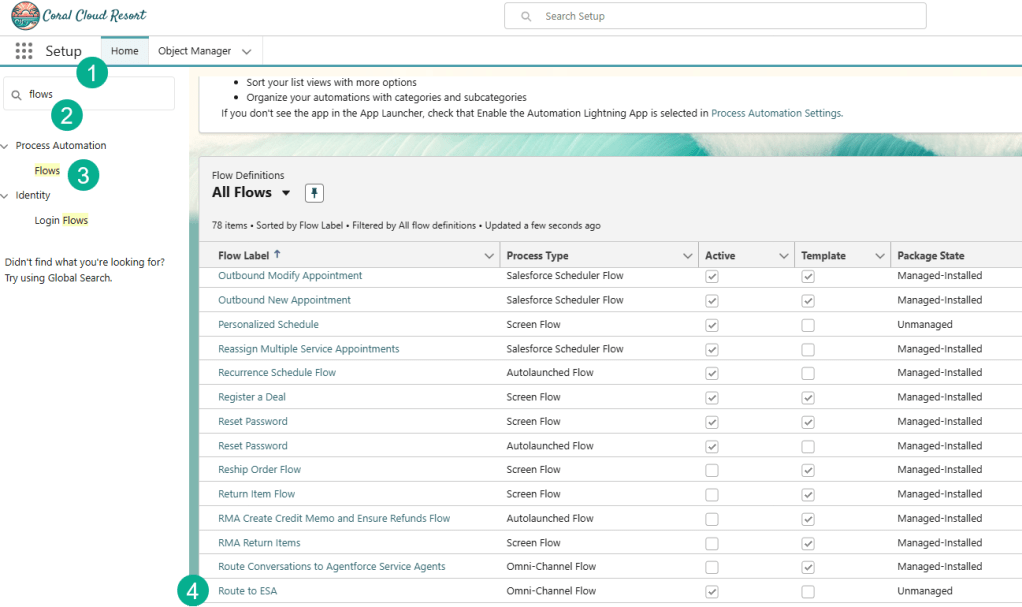The height and width of the screenshot is (607, 1022).
Task: Open the Route to ESA flow
Action: 247,591
